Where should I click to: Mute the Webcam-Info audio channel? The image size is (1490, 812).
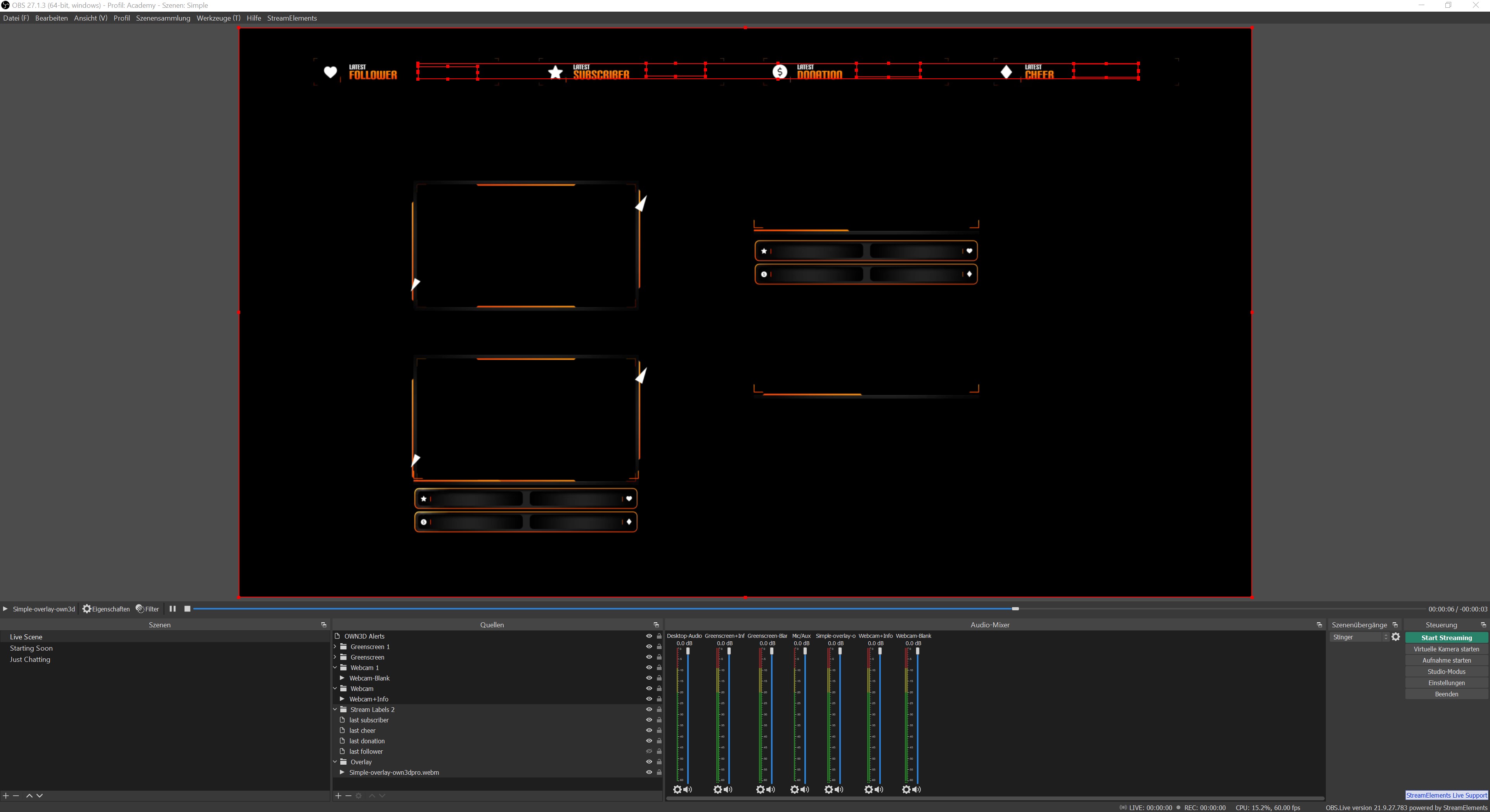click(879, 789)
